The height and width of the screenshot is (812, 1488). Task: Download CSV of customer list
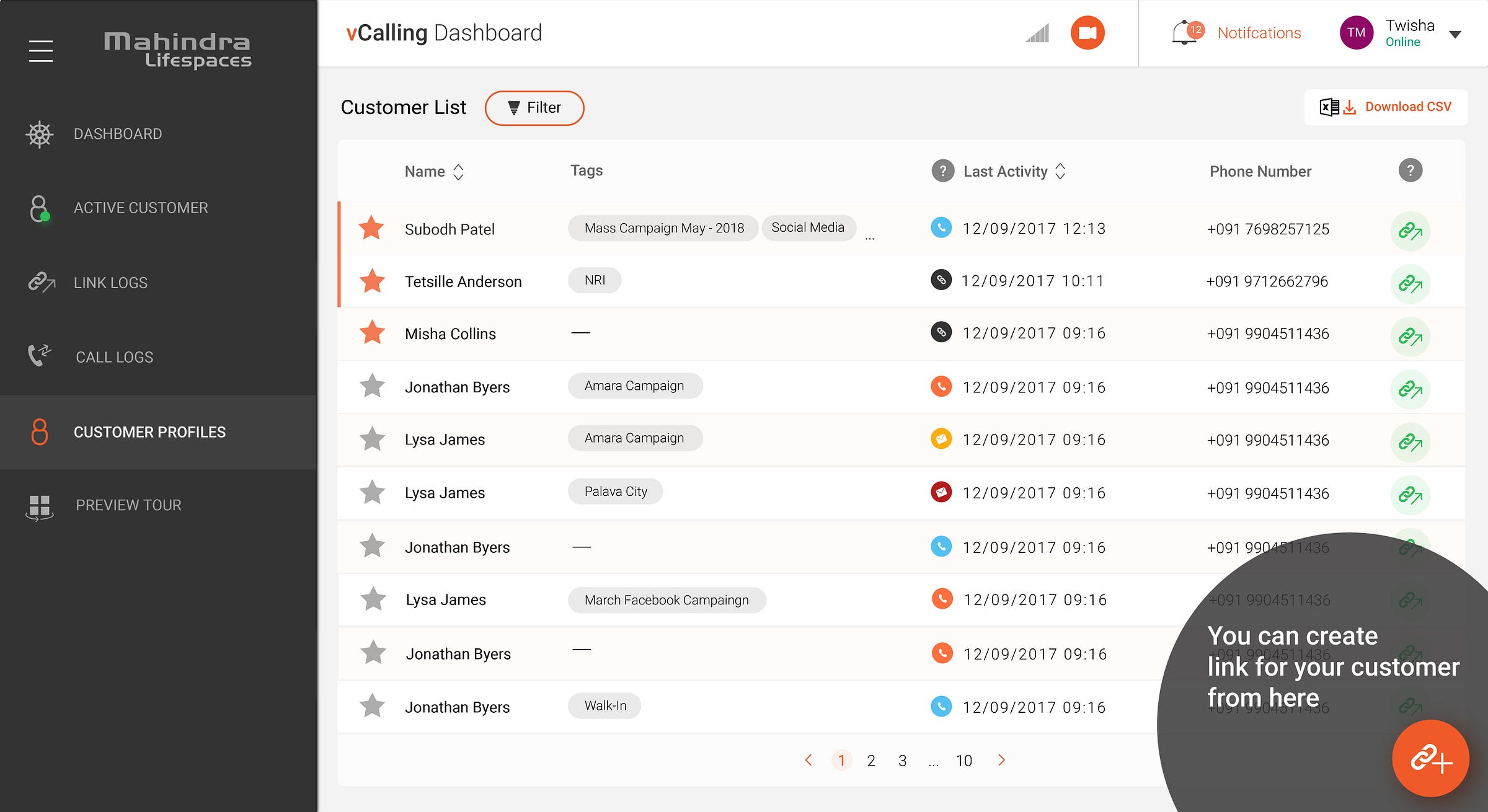click(x=1386, y=107)
